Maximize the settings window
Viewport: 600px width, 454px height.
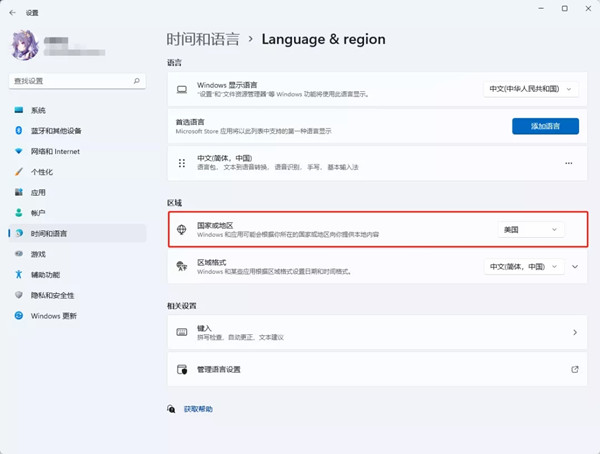click(x=564, y=8)
